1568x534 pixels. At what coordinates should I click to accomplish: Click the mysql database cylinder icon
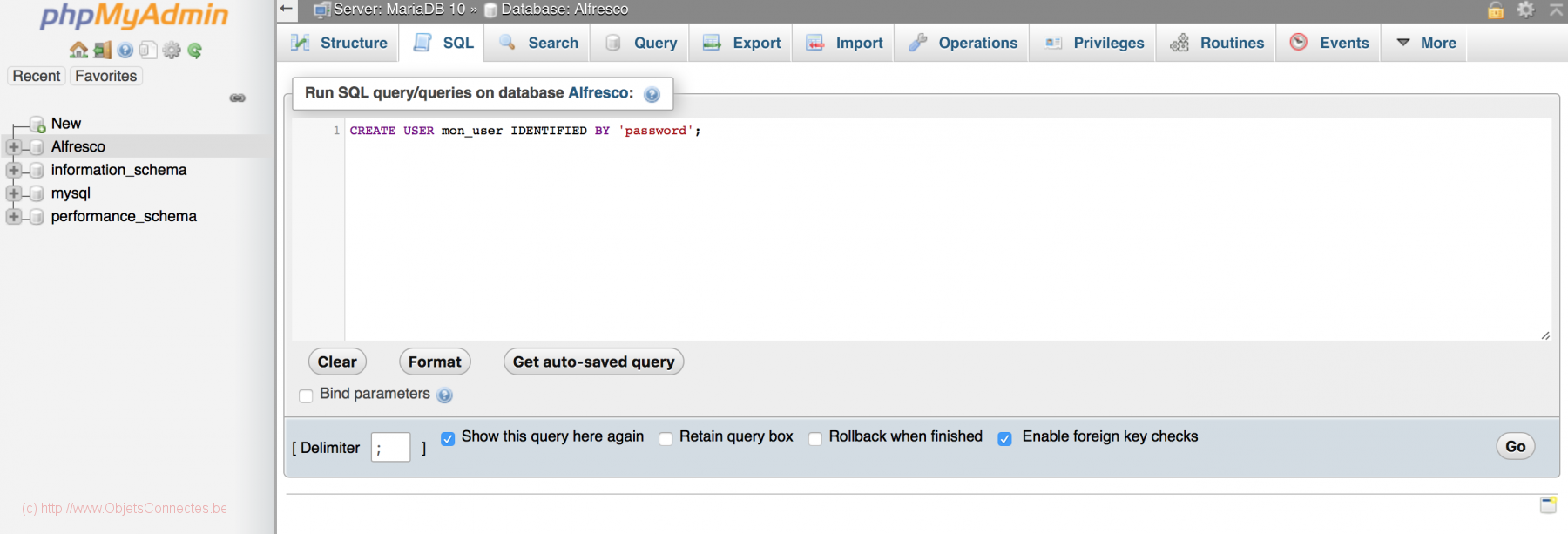coord(37,193)
